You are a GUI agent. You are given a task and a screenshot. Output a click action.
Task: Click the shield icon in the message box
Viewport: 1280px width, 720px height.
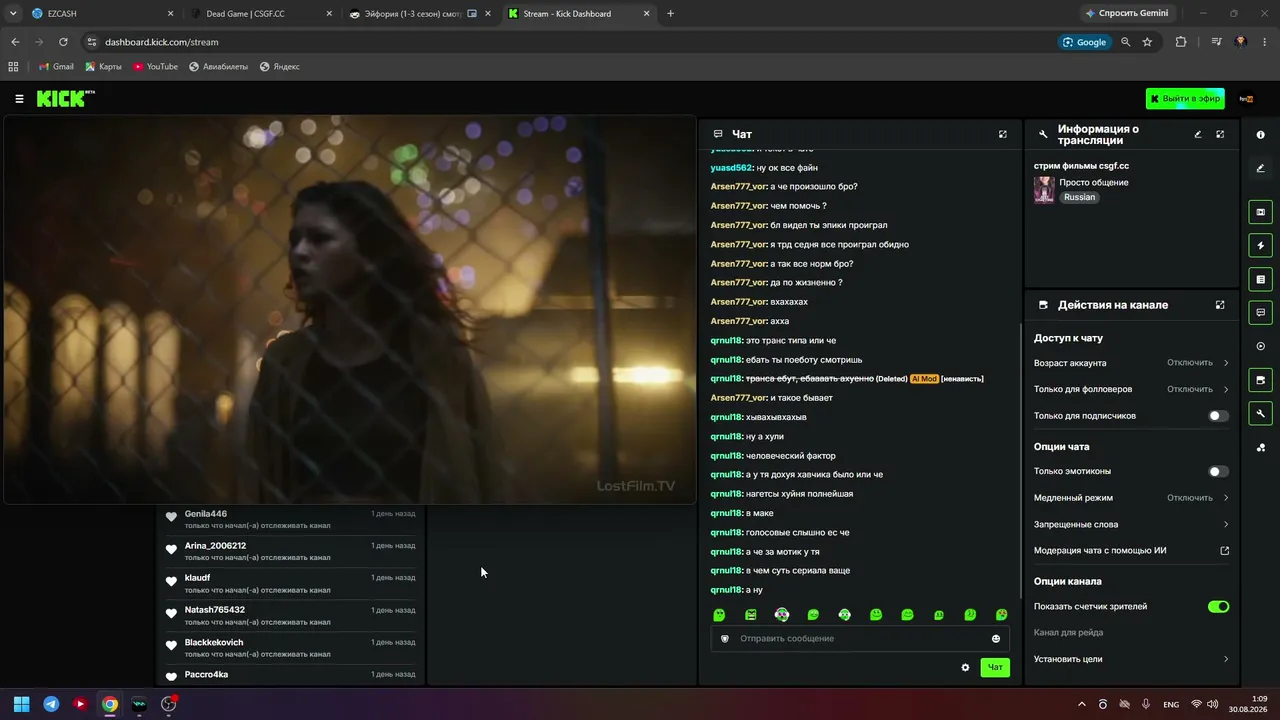point(725,639)
